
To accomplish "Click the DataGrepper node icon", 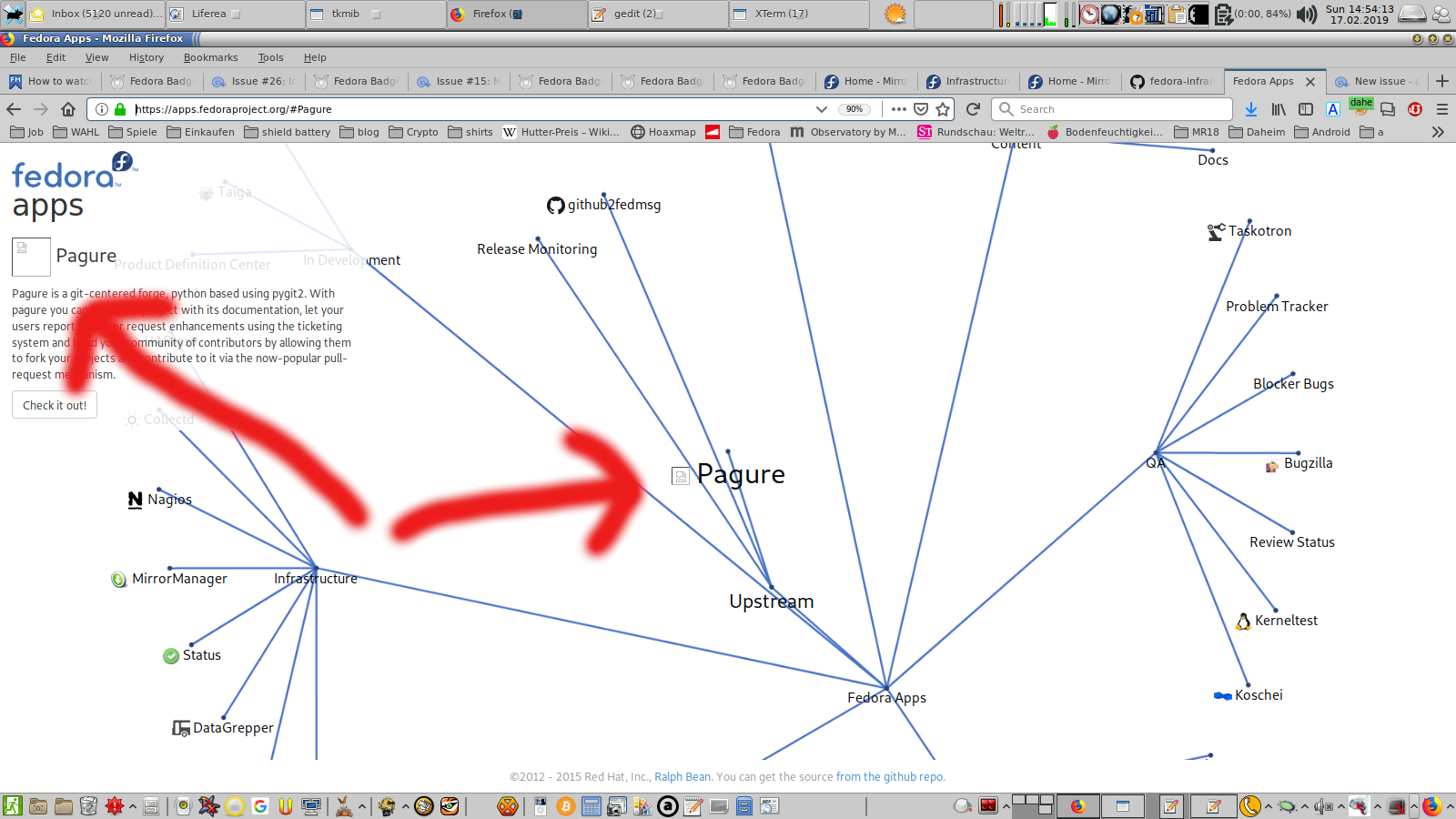I will (x=181, y=728).
